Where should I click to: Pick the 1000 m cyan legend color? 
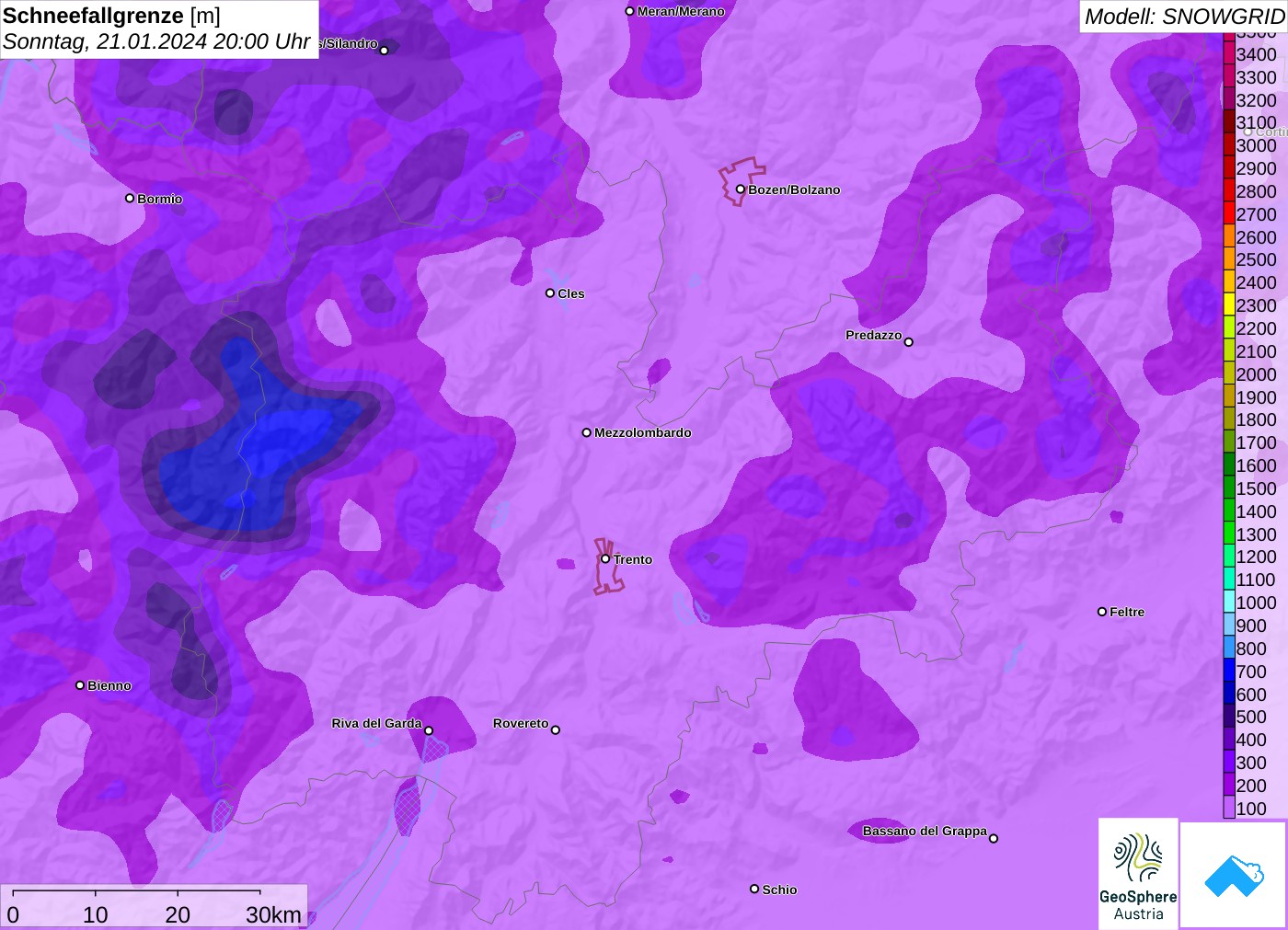pyautogui.click(x=1229, y=603)
